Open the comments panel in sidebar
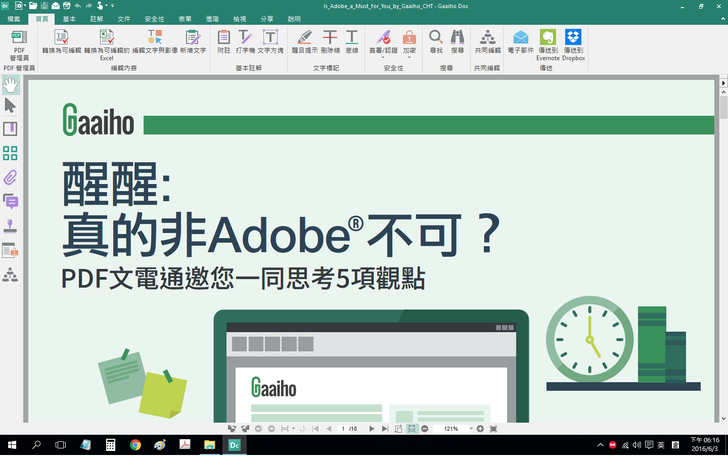728x457 pixels. pos(10,202)
